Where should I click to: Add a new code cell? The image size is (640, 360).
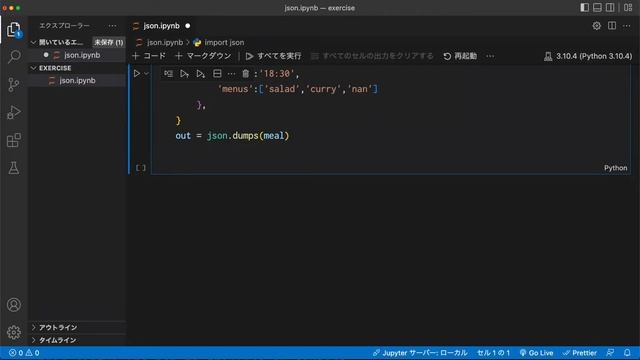pos(149,56)
